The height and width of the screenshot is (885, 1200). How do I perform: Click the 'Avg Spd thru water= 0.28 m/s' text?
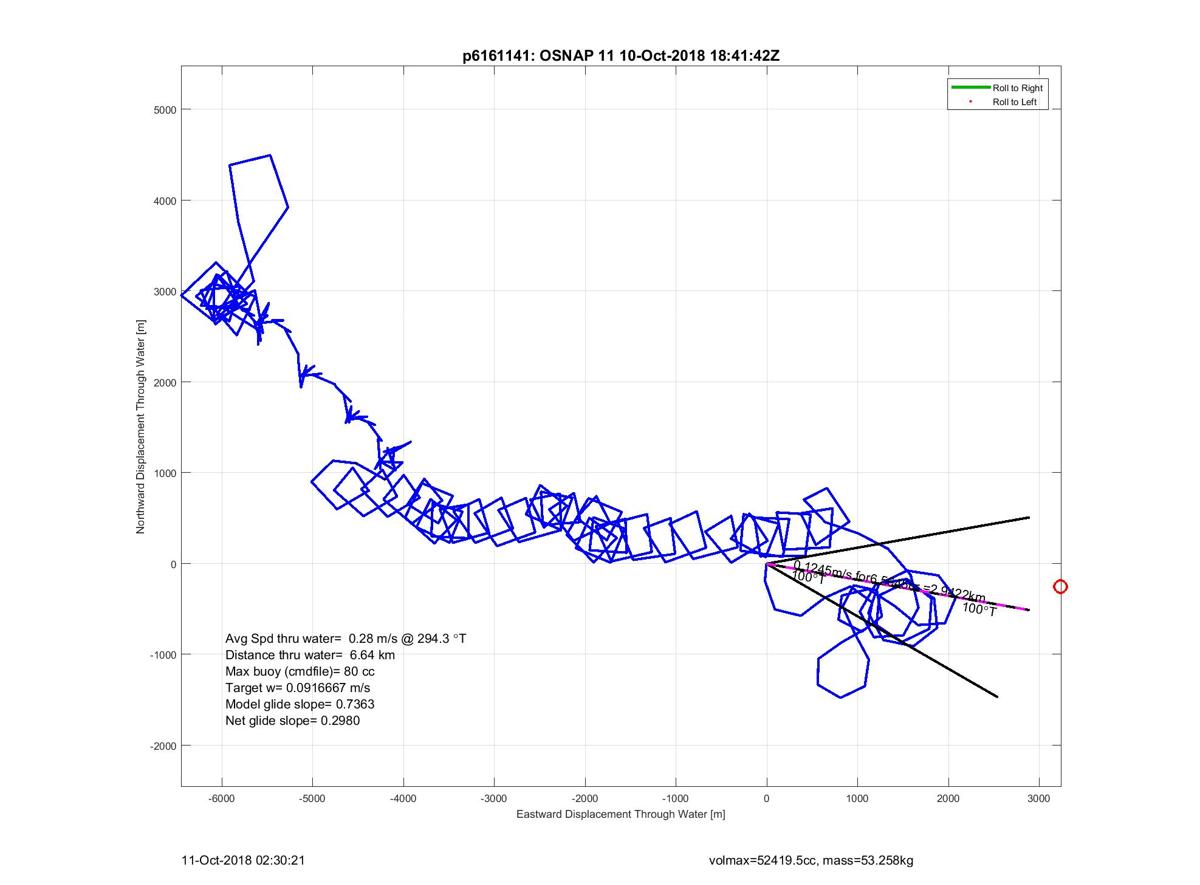pyautogui.click(x=346, y=638)
